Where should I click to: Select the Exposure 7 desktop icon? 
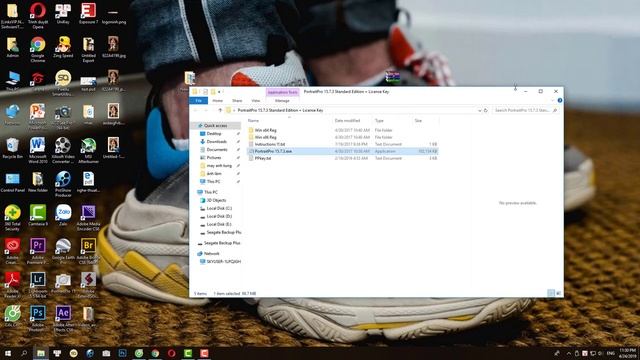(88, 13)
